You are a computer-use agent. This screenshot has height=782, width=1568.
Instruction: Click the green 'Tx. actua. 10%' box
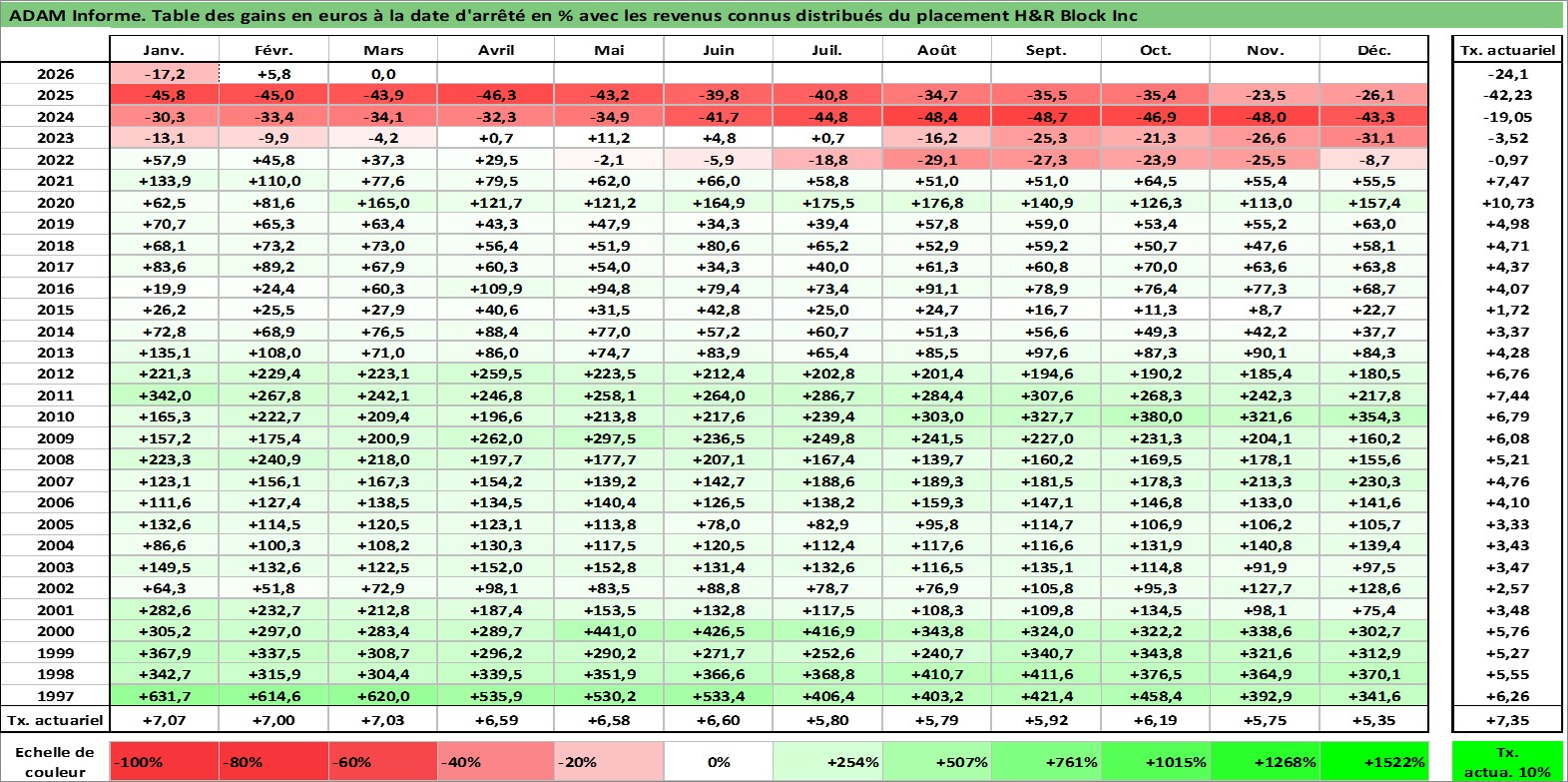(x=1507, y=761)
